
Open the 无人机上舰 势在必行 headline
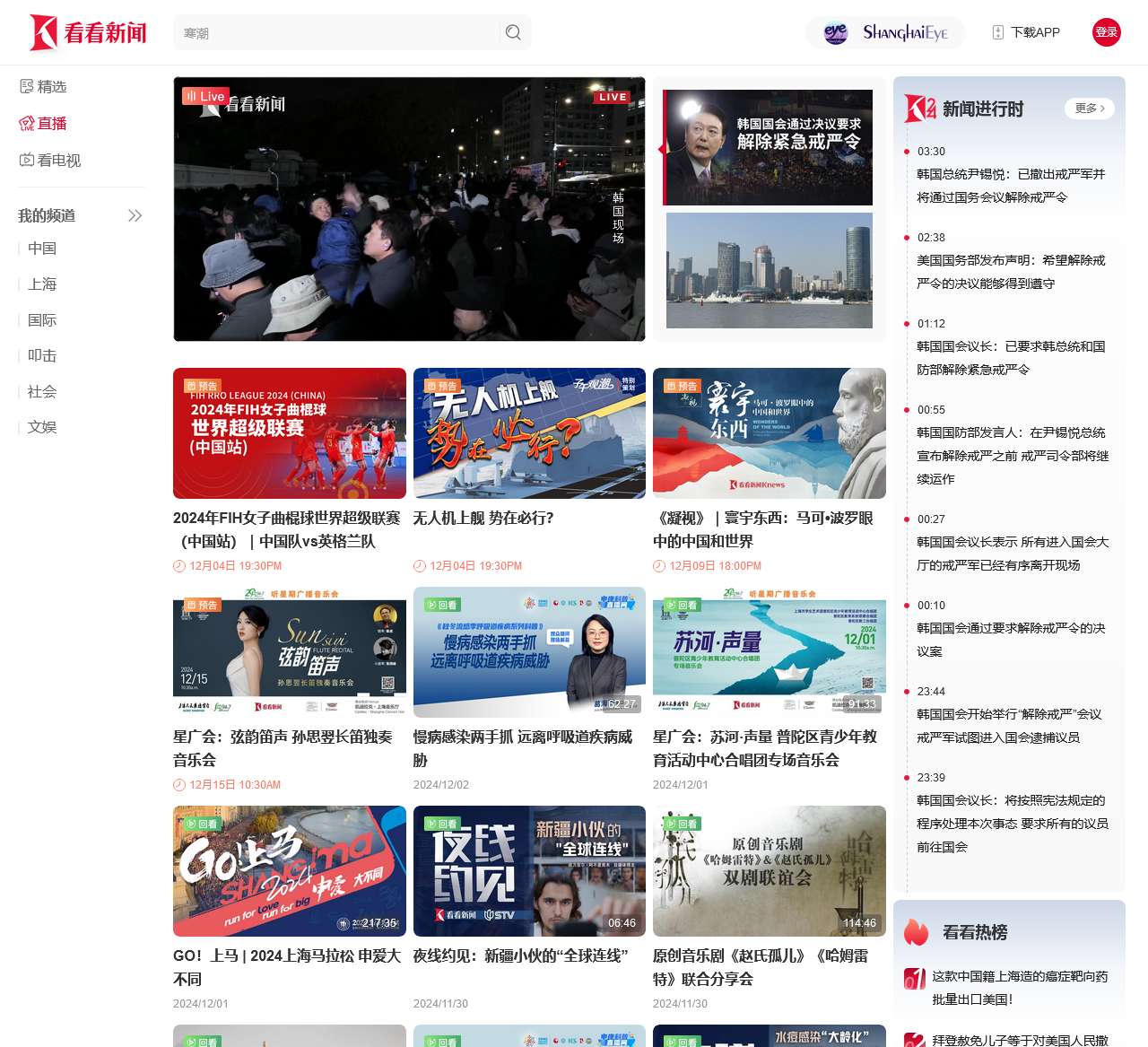(x=483, y=518)
